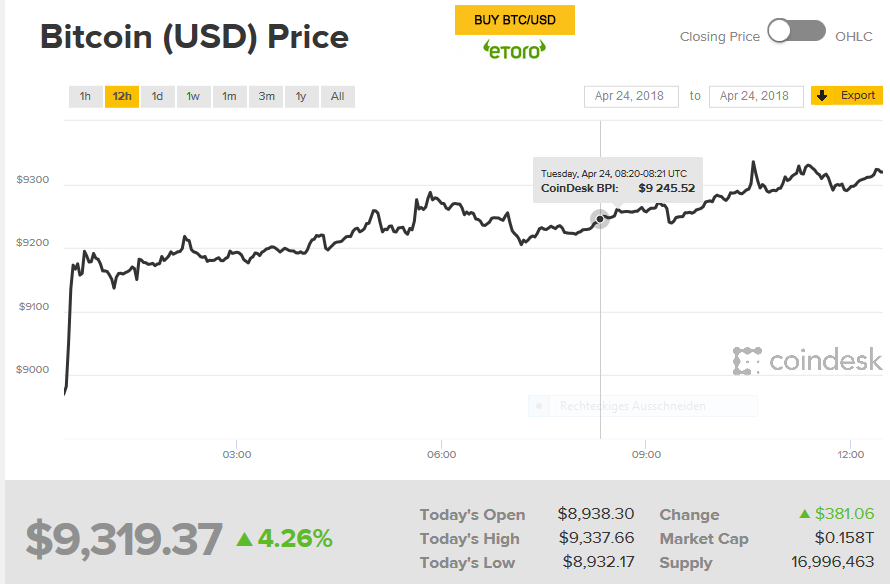Viewport: 890px width, 584px height.
Task: Choose the 1m time range
Action: point(230,97)
